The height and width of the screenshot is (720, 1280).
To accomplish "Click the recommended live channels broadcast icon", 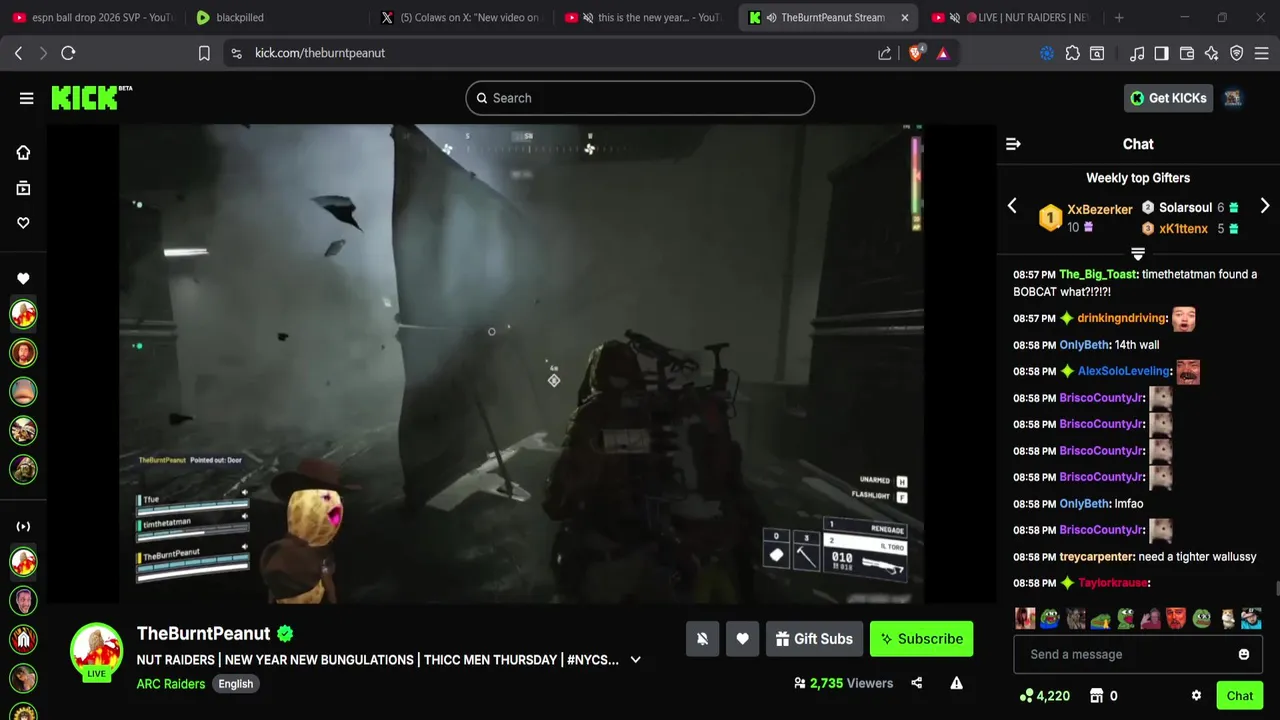I will (23, 527).
